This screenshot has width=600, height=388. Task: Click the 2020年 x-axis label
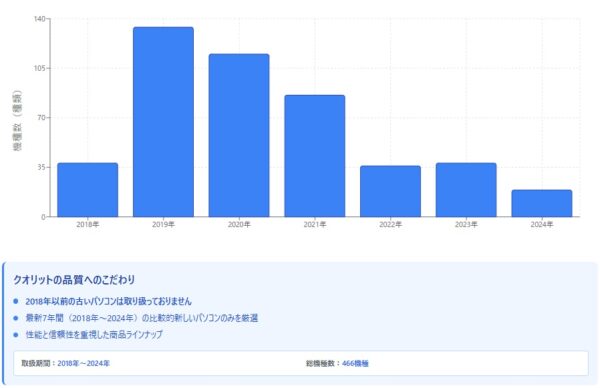(239, 225)
